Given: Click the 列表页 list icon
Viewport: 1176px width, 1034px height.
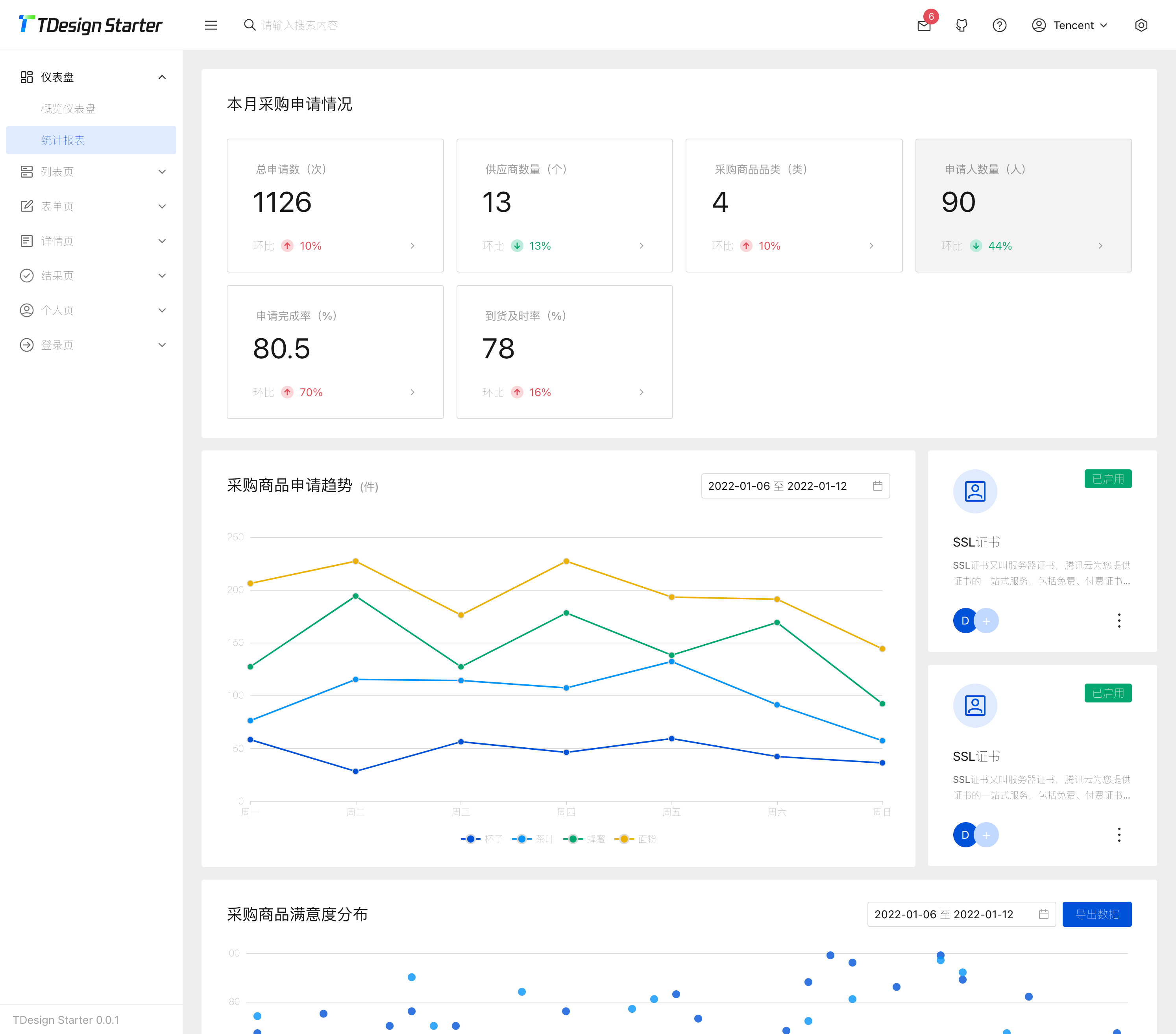Looking at the screenshot, I should click(x=26, y=172).
